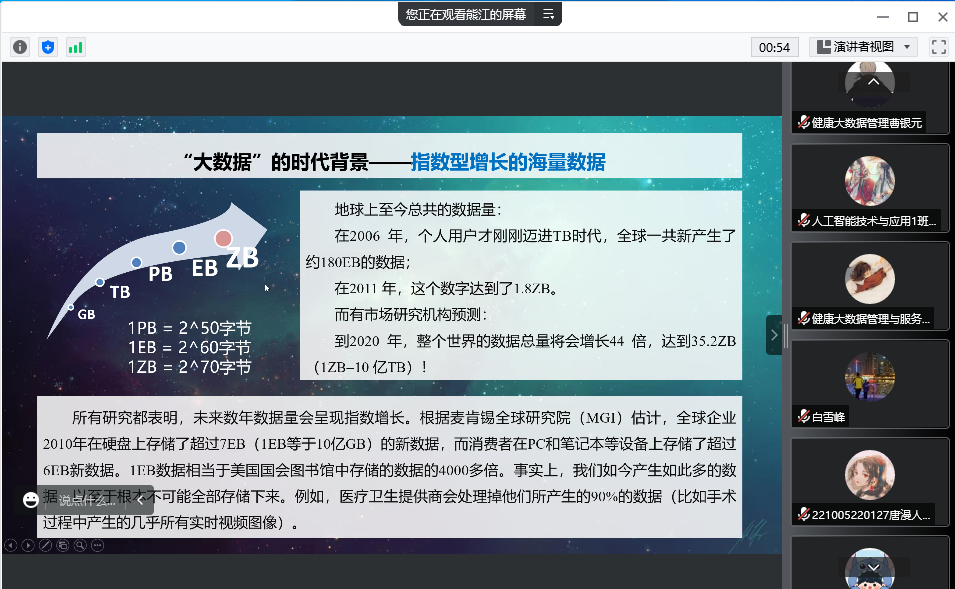Open slide show more options
The width and height of the screenshot is (955, 589).
[96, 545]
